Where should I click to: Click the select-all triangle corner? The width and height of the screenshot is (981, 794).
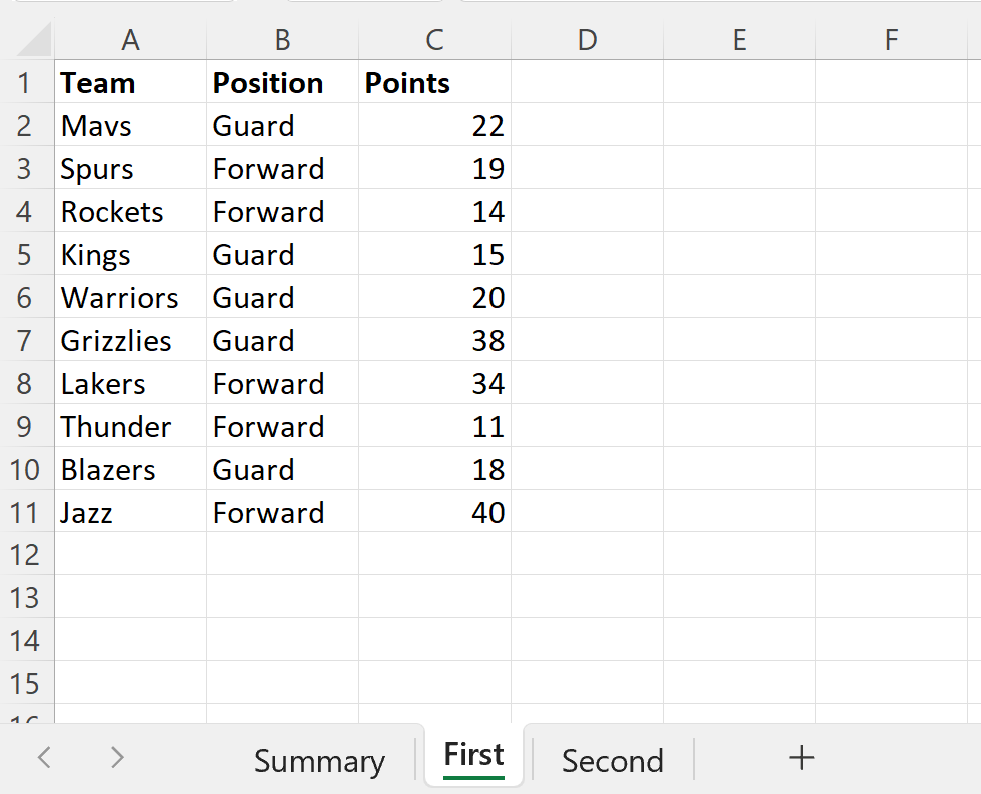34,40
